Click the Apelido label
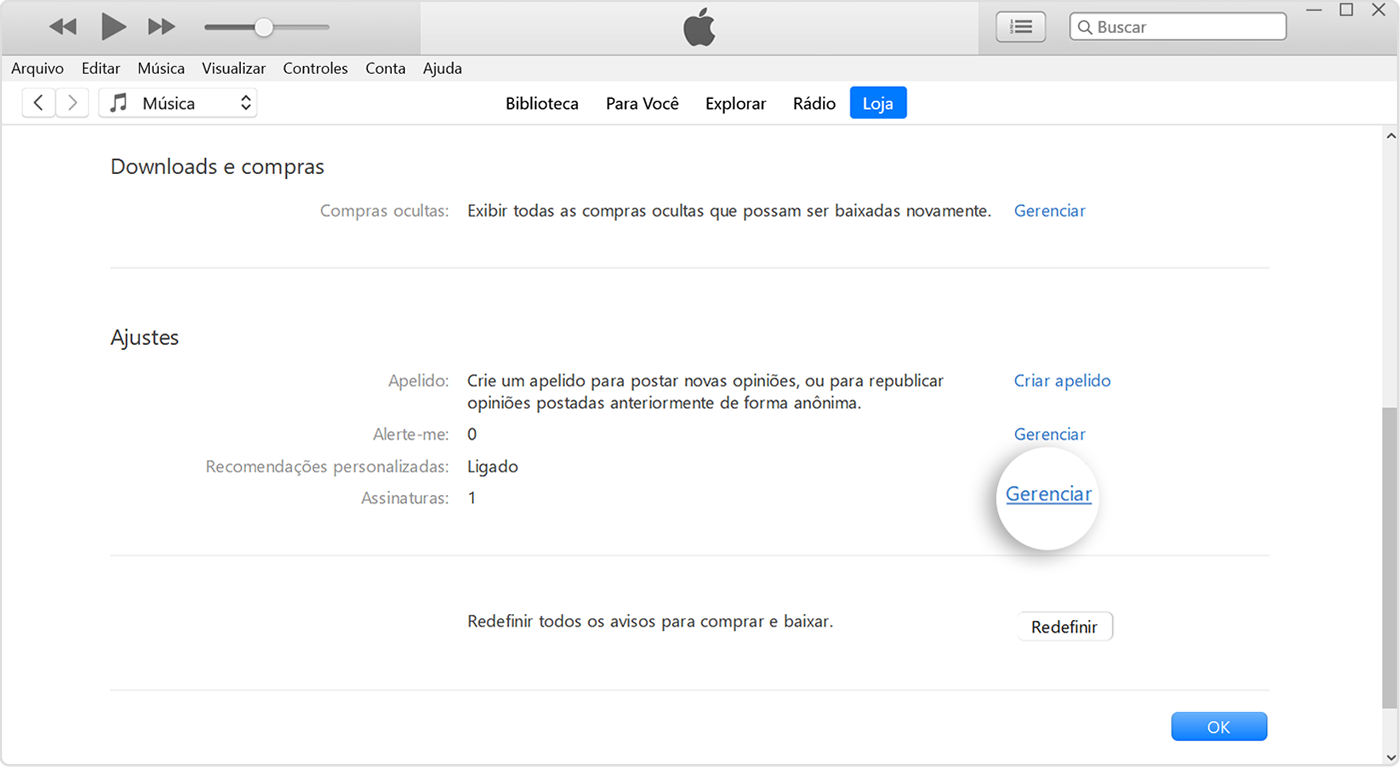This screenshot has height=768, width=1400. point(419,381)
